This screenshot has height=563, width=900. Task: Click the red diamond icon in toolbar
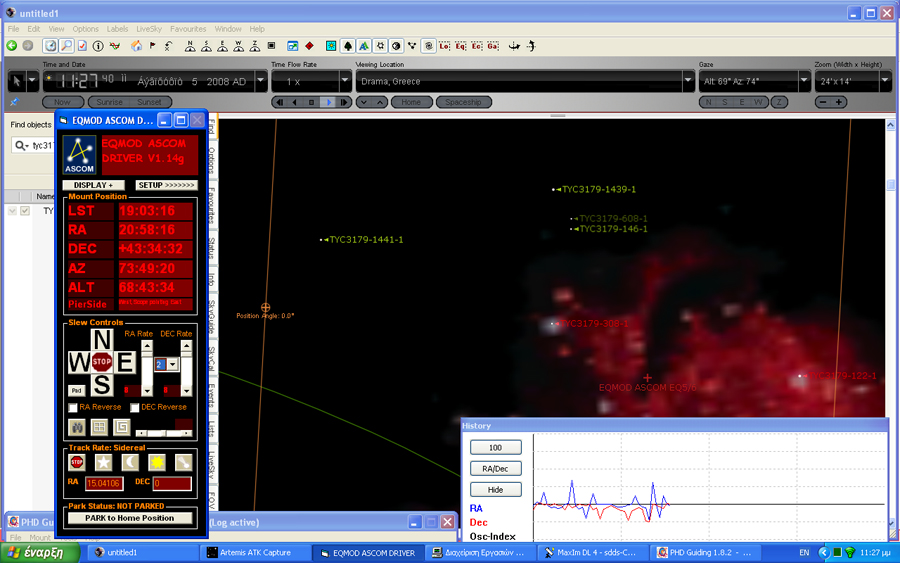309,46
